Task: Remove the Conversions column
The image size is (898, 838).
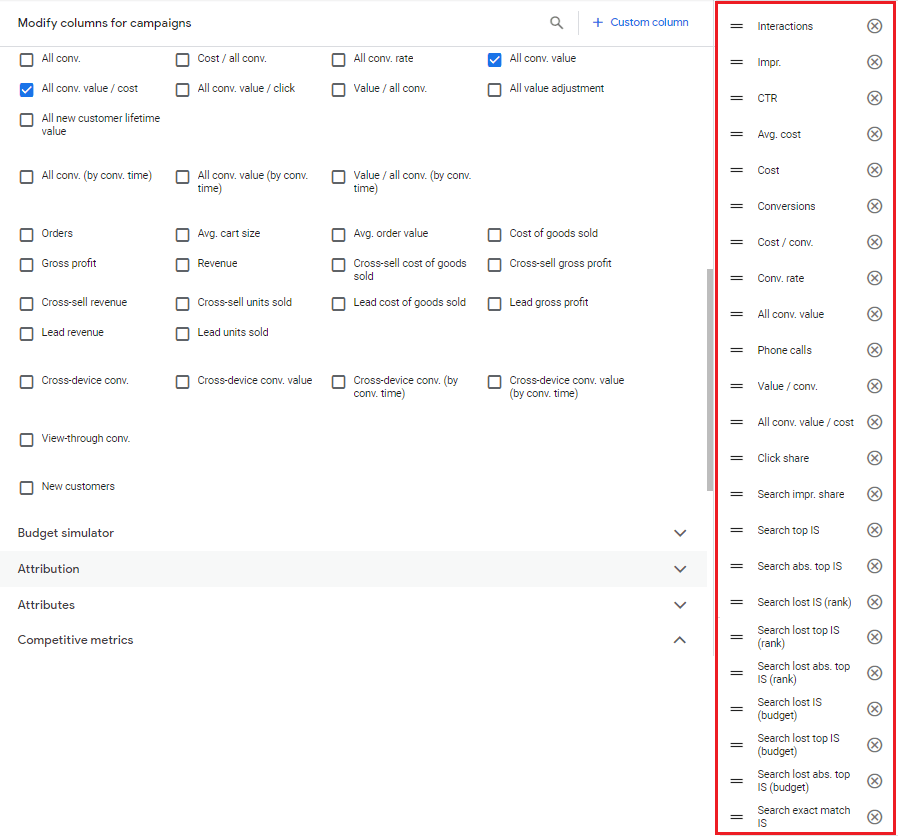Action: (874, 206)
